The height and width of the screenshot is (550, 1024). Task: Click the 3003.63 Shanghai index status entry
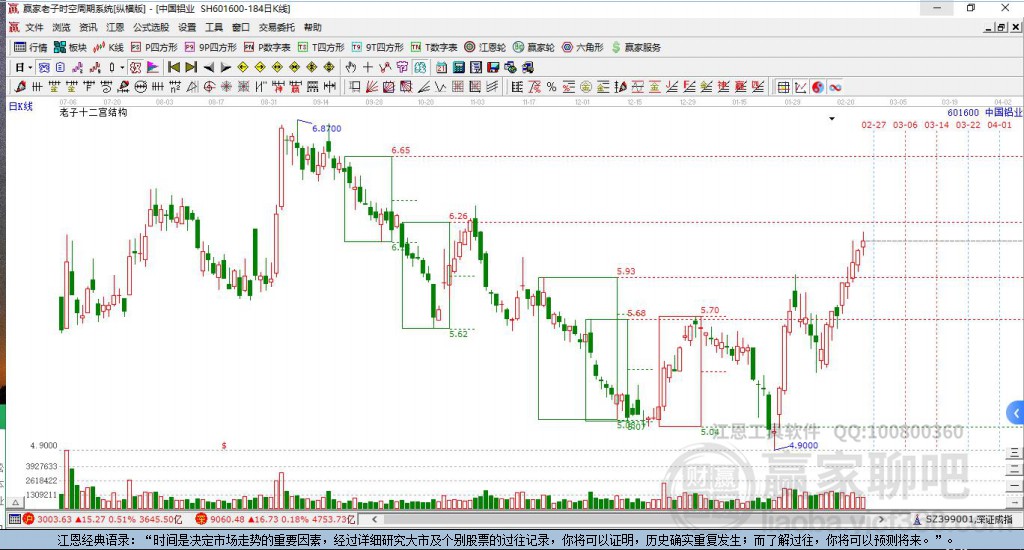[x=103, y=519]
